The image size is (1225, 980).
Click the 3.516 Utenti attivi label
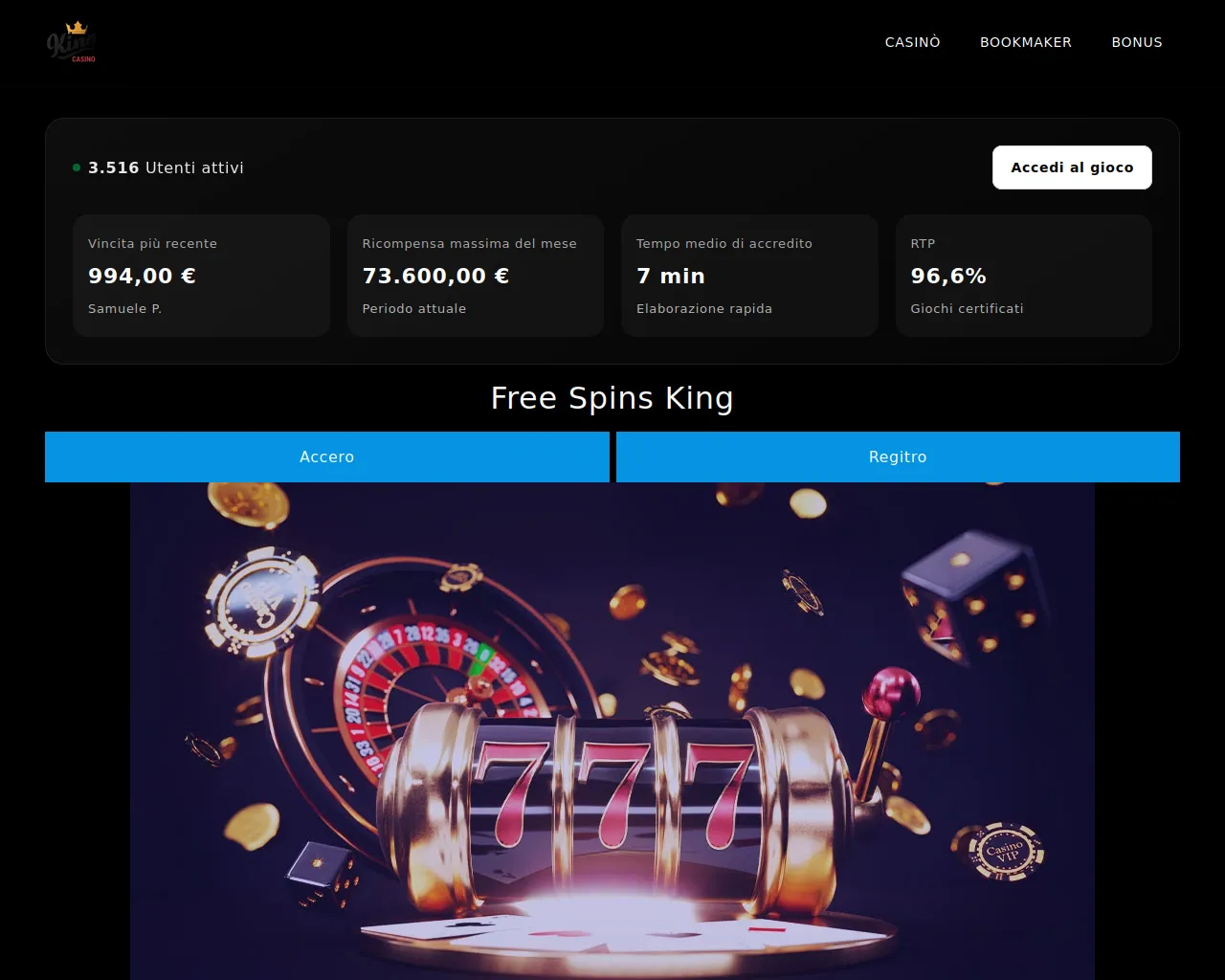166,167
